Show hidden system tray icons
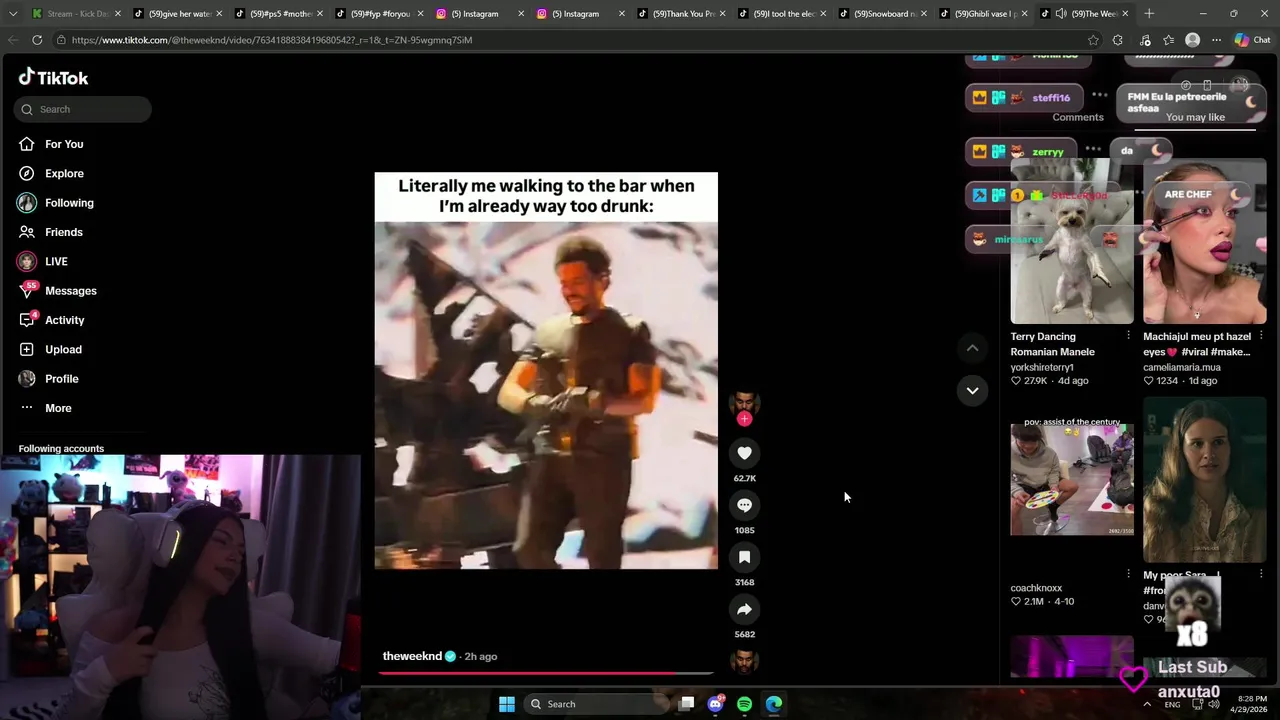The width and height of the screenshot is (1280, 720). pyautogui.click(x=1147, y=704)
